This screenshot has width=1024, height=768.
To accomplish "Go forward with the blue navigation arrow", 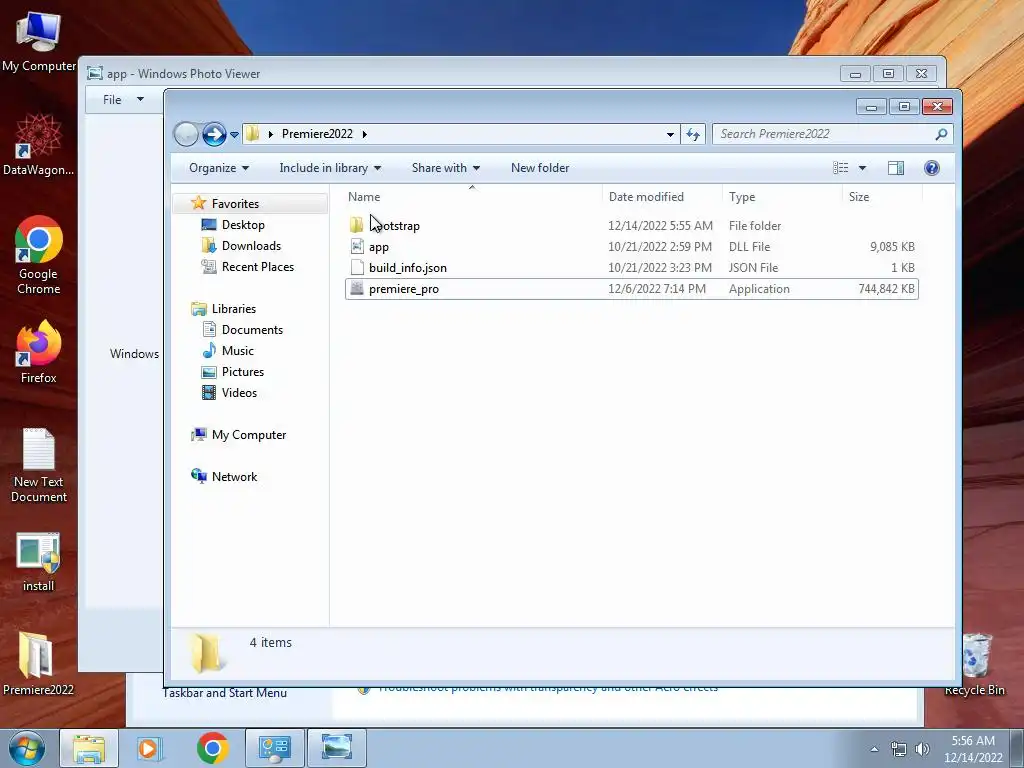I will coord(214,135).
